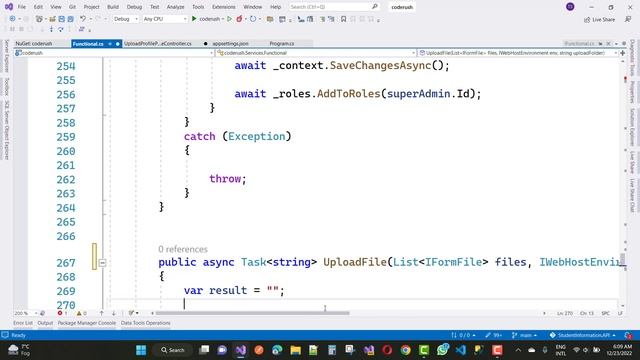Open the main git branch dropdown

point(524,335)
